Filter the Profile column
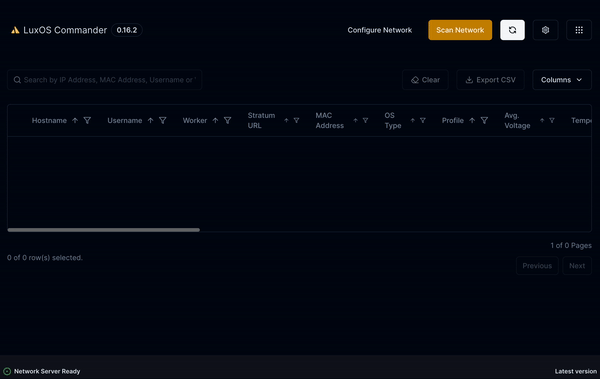Viewport: 600px width, 379px height. tap(484, 120)
